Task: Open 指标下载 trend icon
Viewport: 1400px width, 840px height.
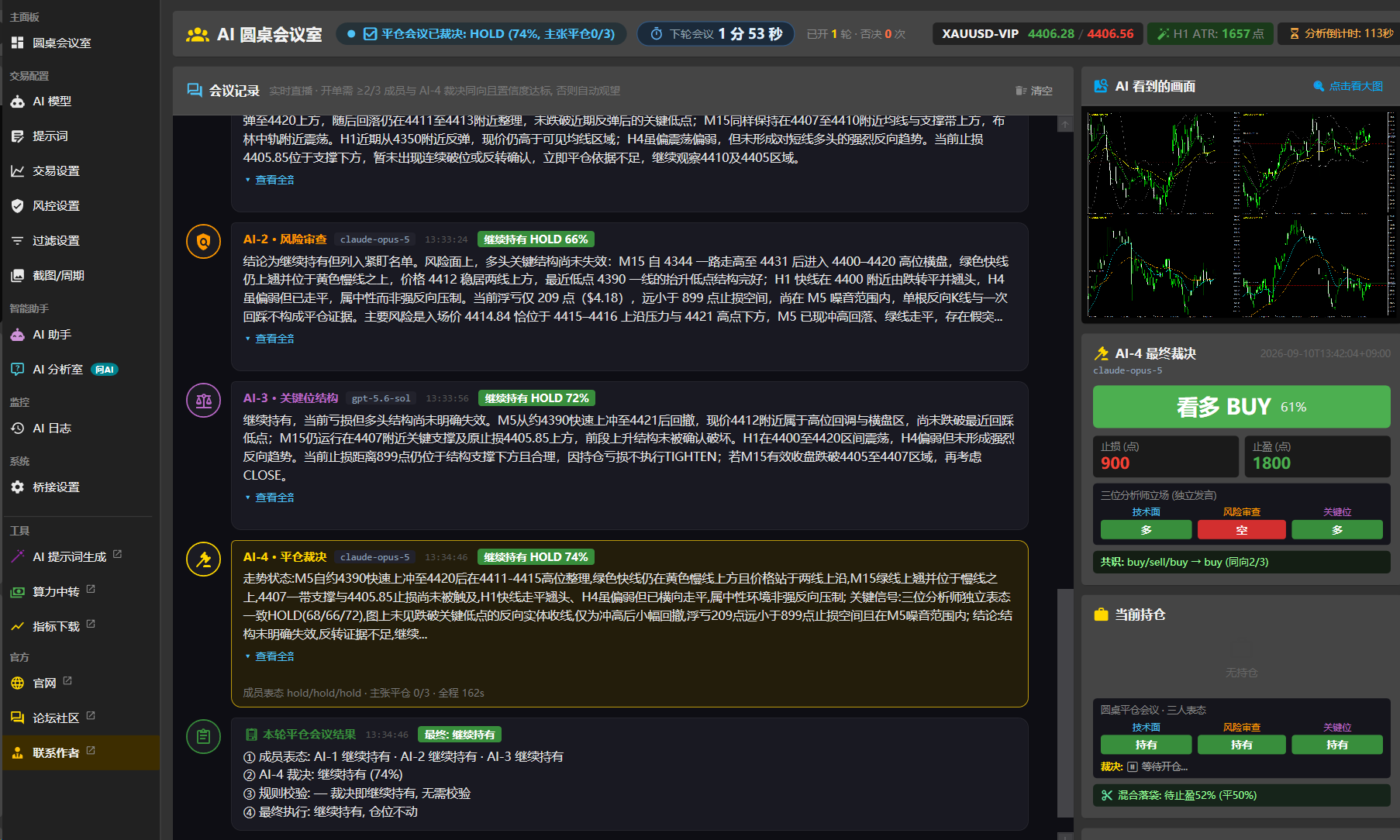Action: (x=18, y=626)
